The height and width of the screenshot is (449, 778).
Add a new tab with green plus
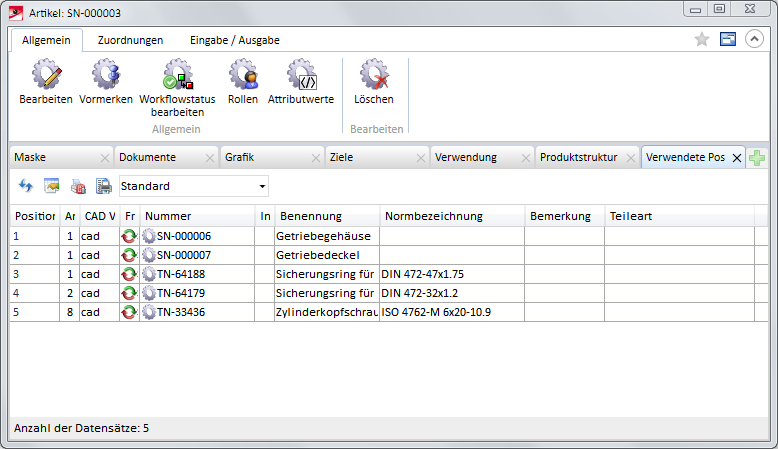click(x=758, y=158)
